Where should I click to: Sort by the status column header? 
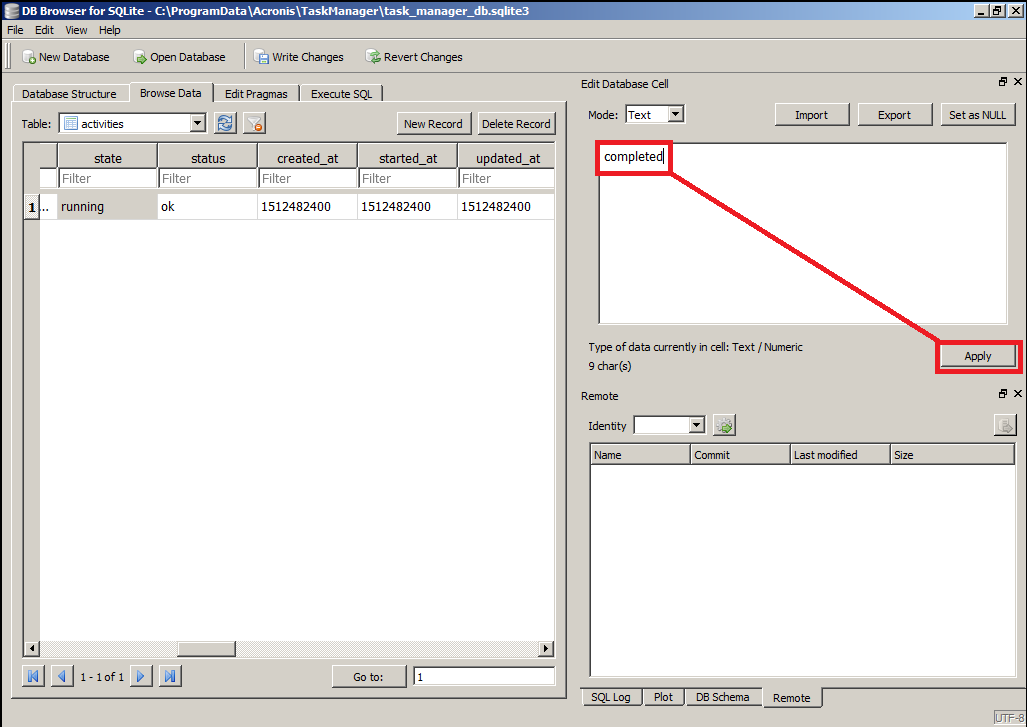208,158
